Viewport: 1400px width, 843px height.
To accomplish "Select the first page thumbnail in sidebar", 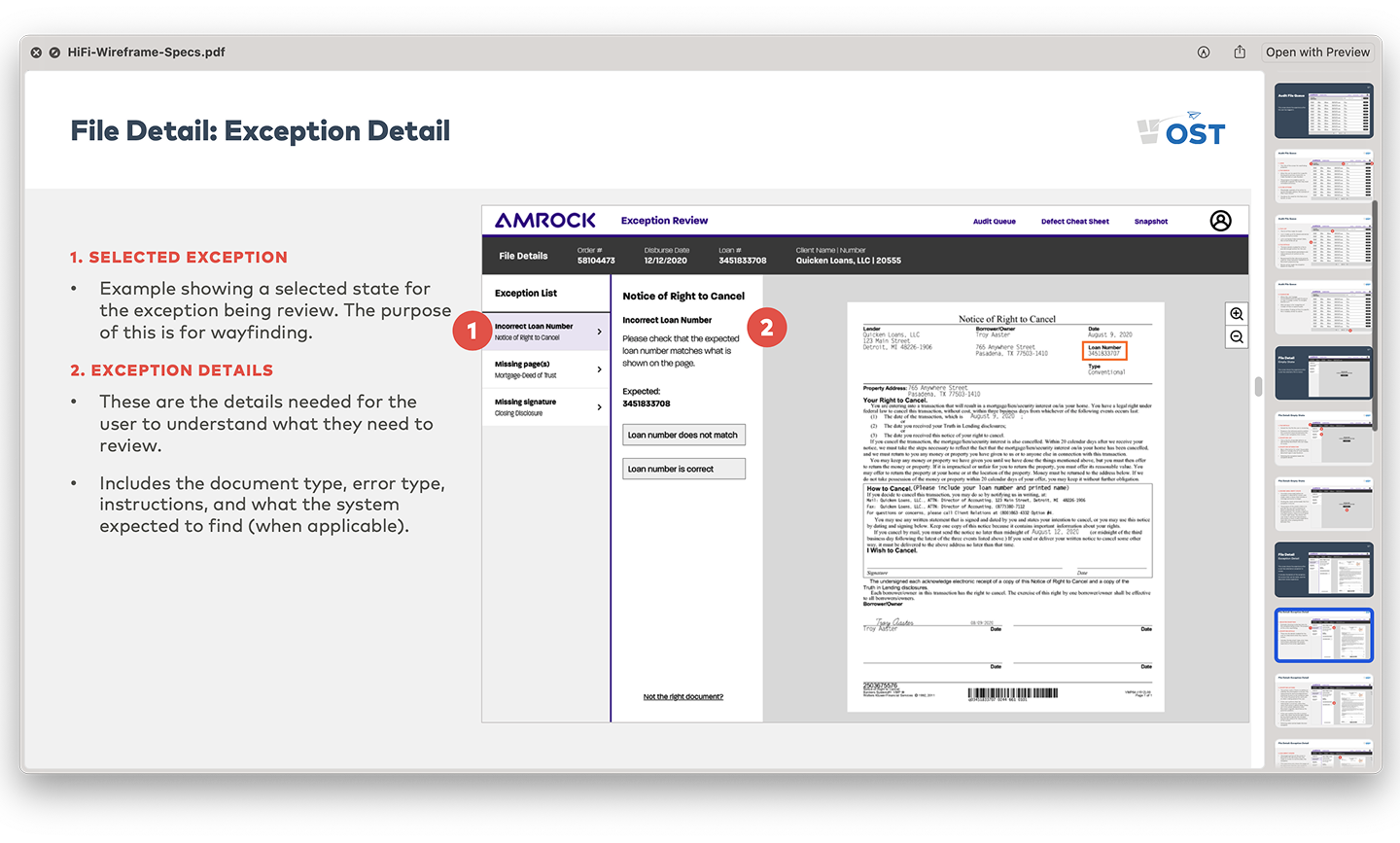I will tap(1323, 111).
